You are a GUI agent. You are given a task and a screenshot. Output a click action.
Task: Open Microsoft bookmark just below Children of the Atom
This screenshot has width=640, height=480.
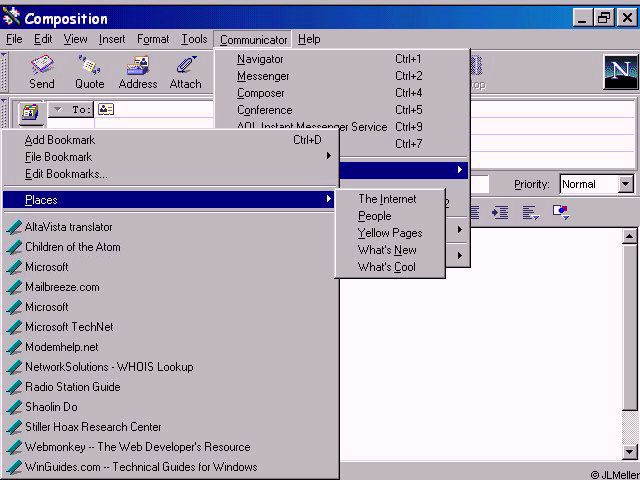point(171,267)
